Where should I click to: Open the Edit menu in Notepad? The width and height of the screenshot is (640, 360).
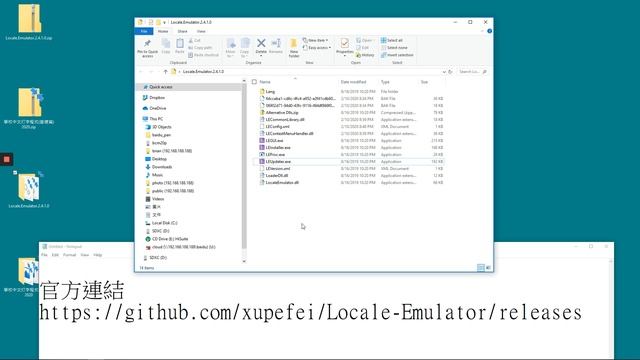tap(55, 255)
